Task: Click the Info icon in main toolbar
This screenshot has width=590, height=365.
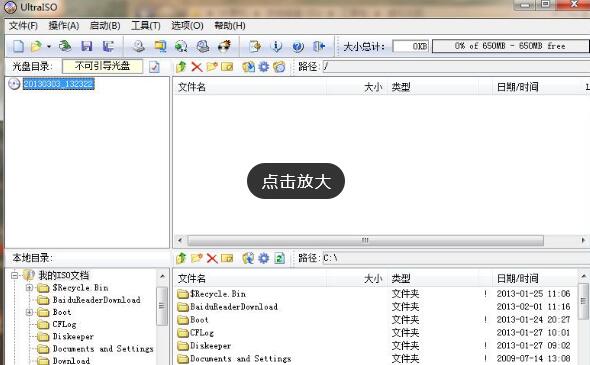Action: [x=277, y=46]
